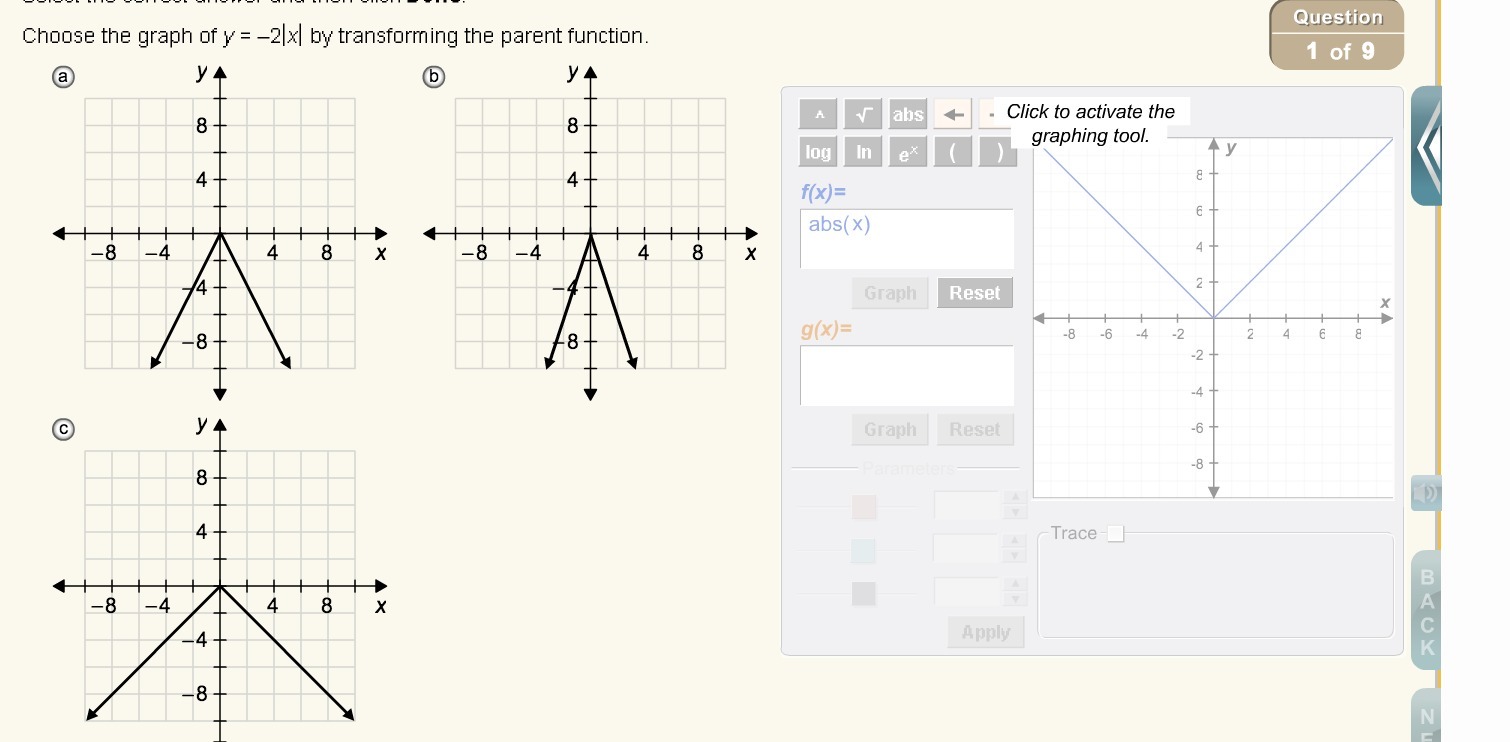Click the g(x) input field
Screen dimensions: 1510x742
[907, 375]
